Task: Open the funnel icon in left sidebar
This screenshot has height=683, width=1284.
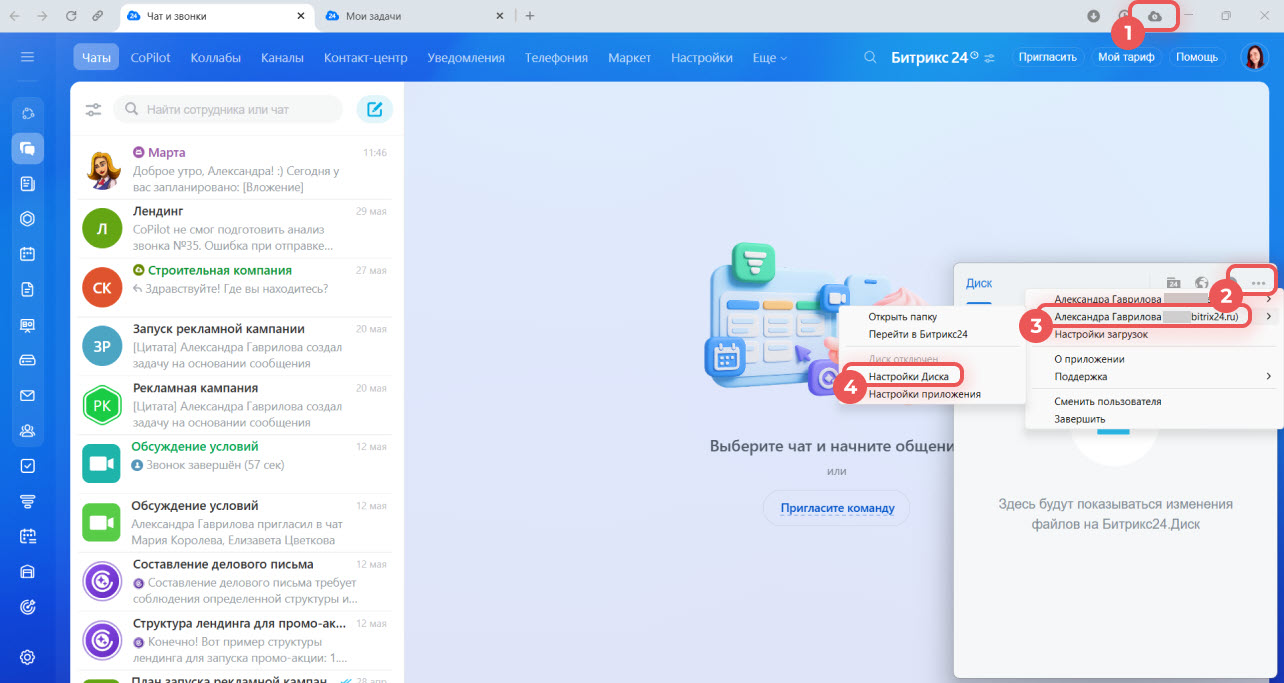Action: coord(28,501)
